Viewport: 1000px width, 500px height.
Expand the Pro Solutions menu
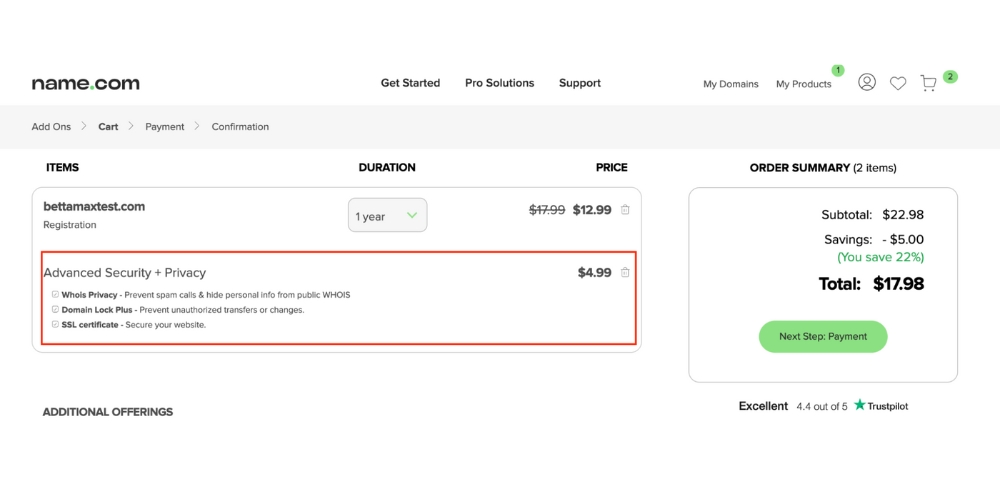[x=499, y=83]
